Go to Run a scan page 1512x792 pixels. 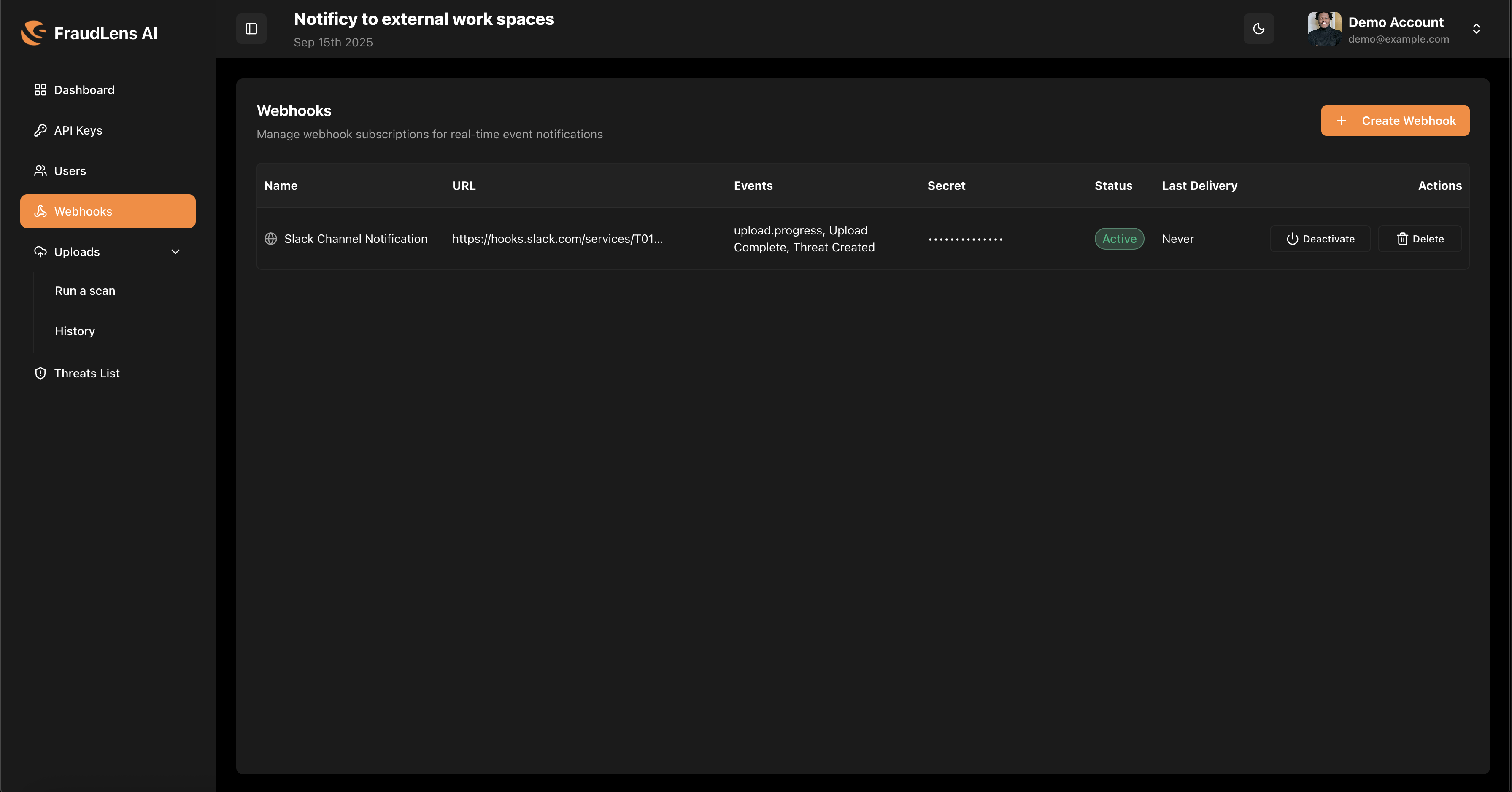(84, 291)
